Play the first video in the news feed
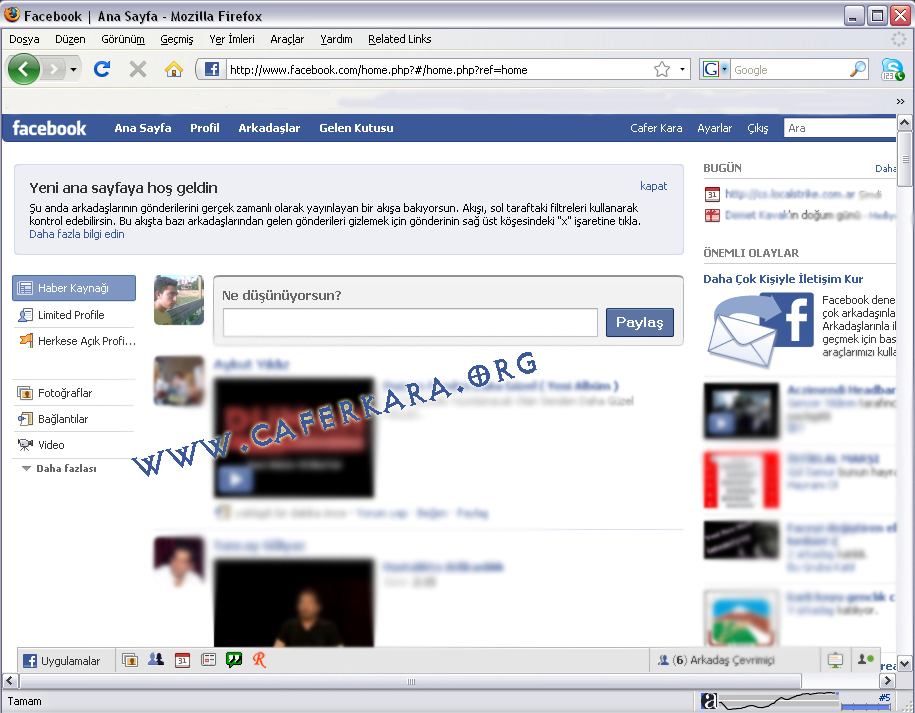 (236, 479)
